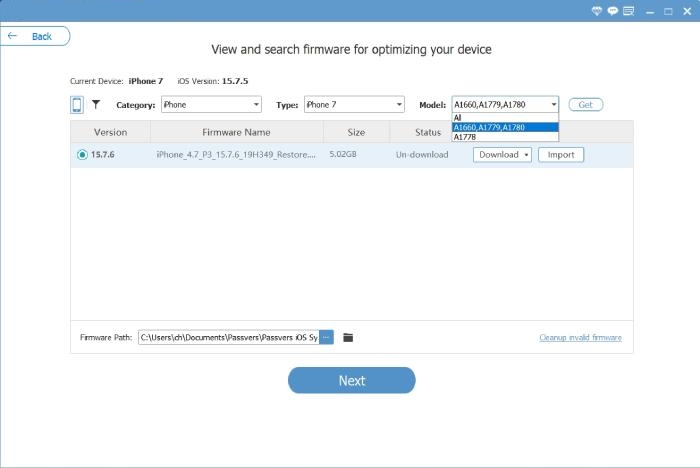Click the Back arrow button
Image resolution: width=700 pixels, height=468 pixels.
34,36
